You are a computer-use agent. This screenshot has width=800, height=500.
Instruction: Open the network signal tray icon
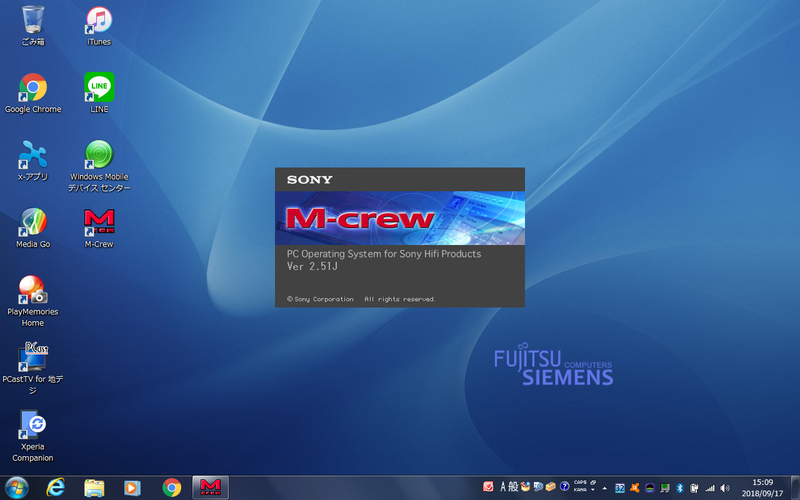[710, 488]
